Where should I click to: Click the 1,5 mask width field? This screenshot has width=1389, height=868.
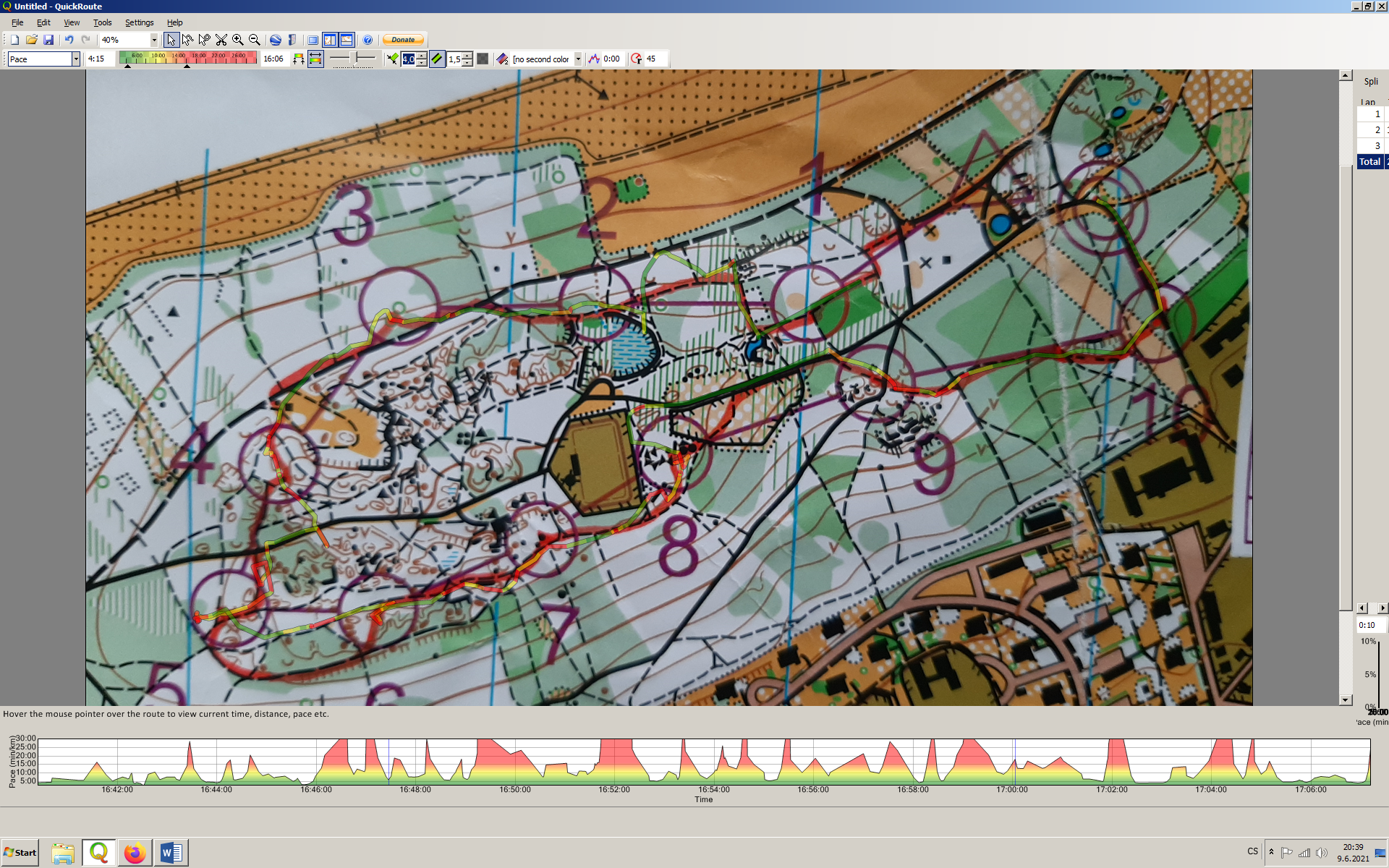coord(454,59)
